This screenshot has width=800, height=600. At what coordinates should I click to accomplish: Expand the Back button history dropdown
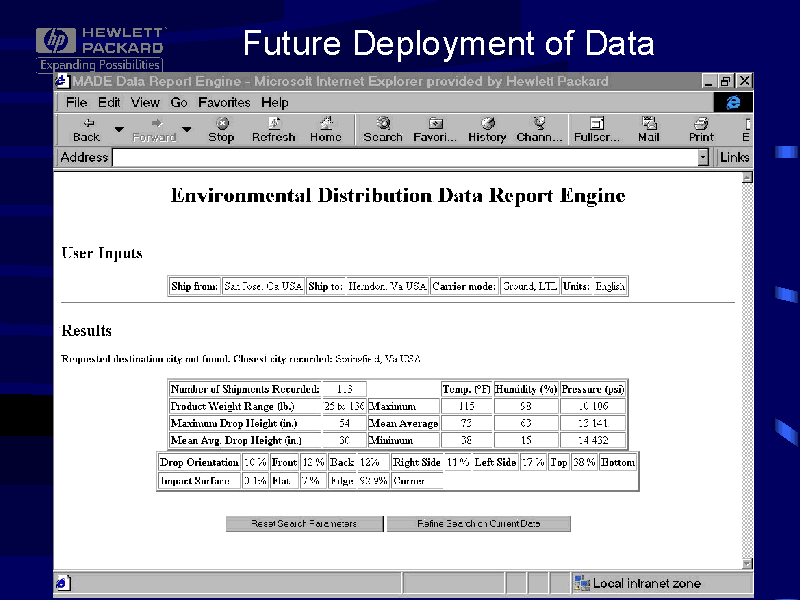click(119, 129)
